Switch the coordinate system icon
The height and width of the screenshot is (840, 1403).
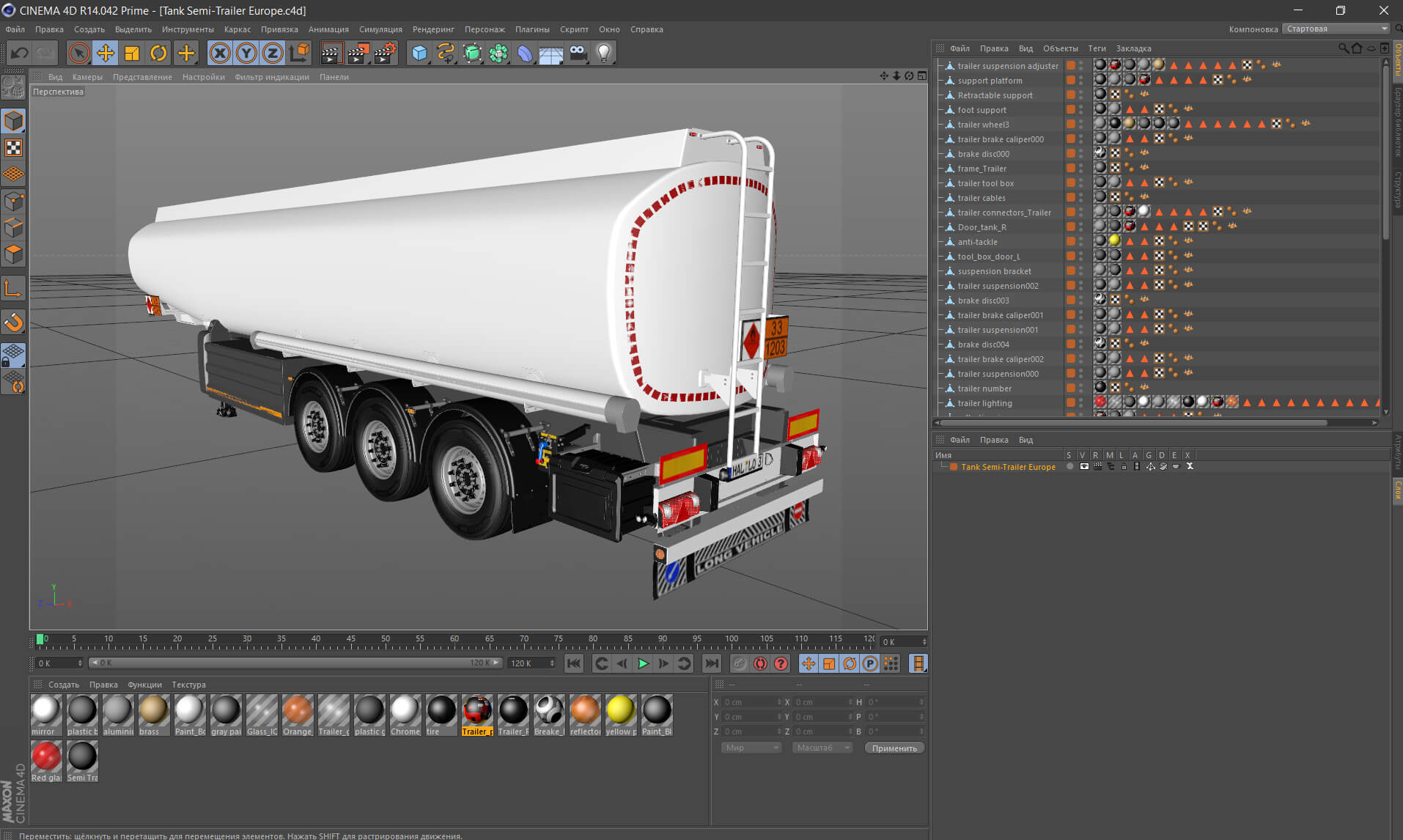tap(300, 53)
